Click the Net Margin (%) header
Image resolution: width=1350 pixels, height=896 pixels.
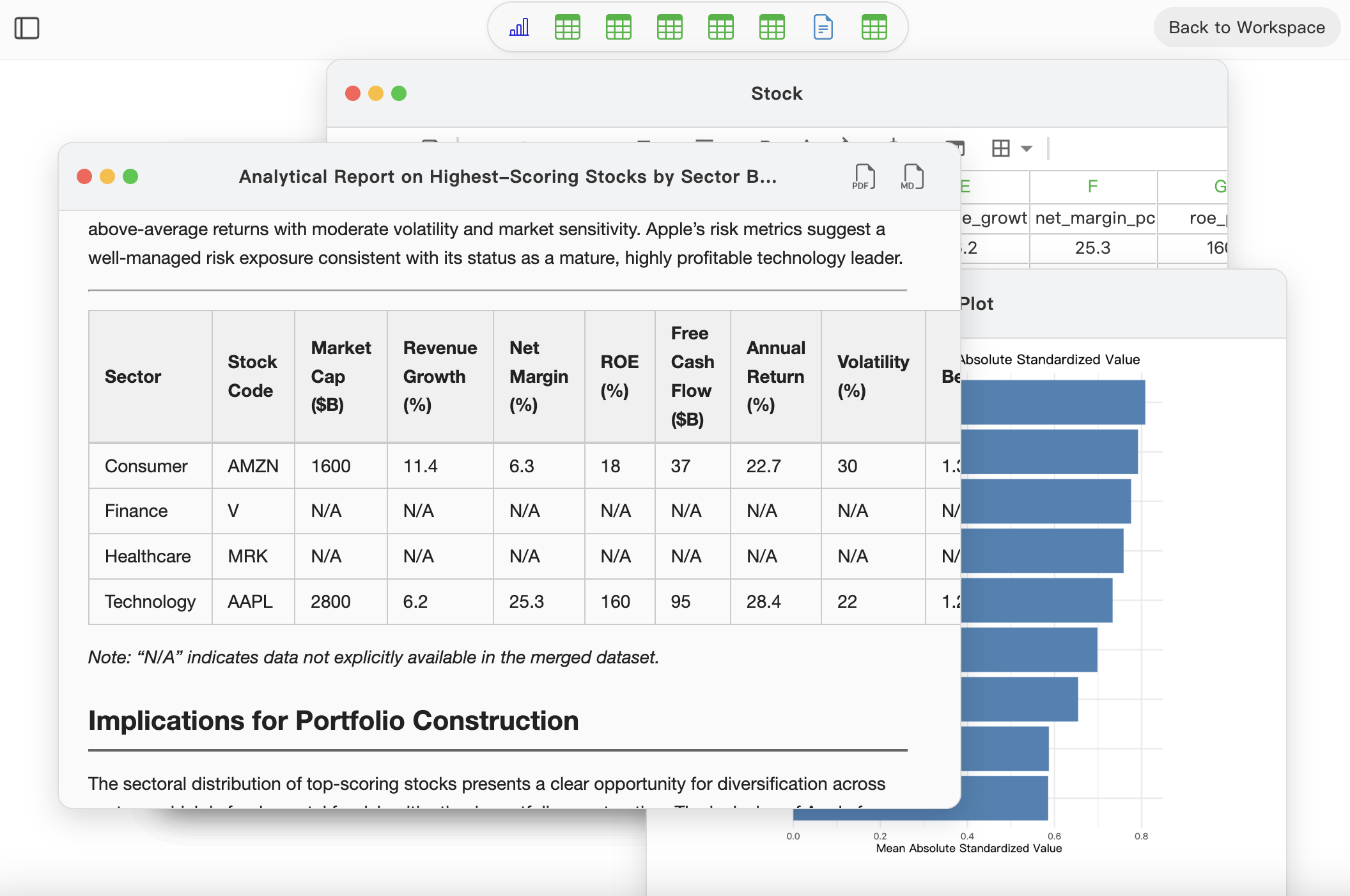point(539,376)
